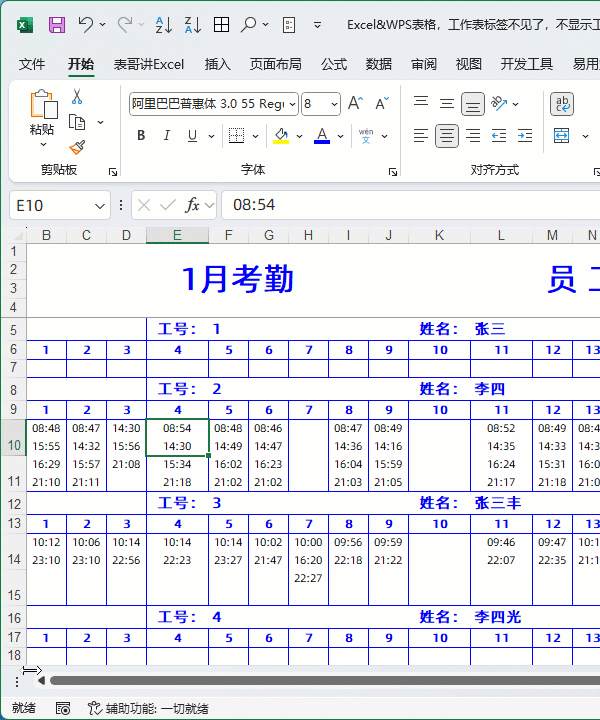Apply the yellow fill color swatch
Image resolution: width=600 pixels, height=720 pixels.
281,136
